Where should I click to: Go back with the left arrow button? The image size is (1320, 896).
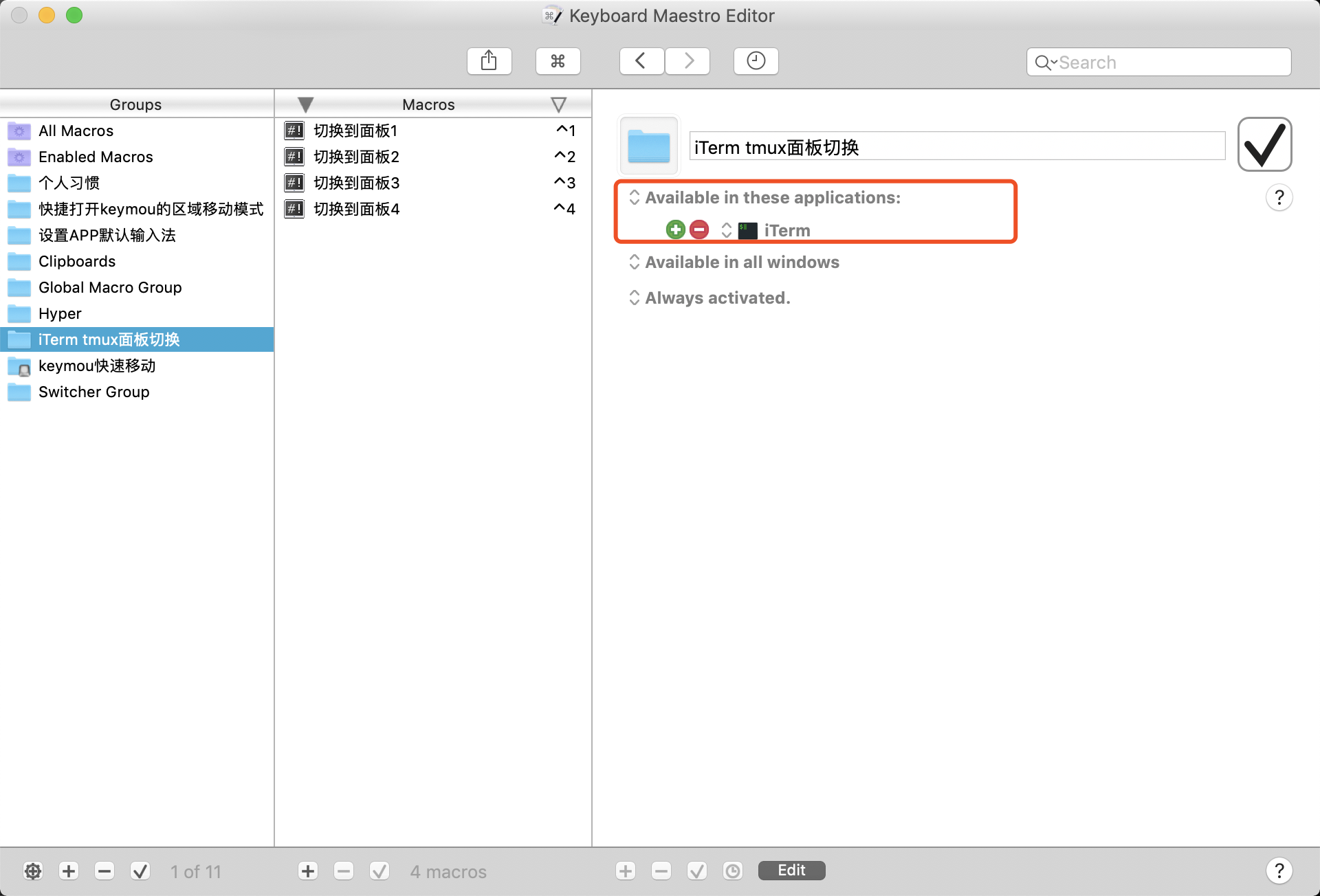click(641, 61)
